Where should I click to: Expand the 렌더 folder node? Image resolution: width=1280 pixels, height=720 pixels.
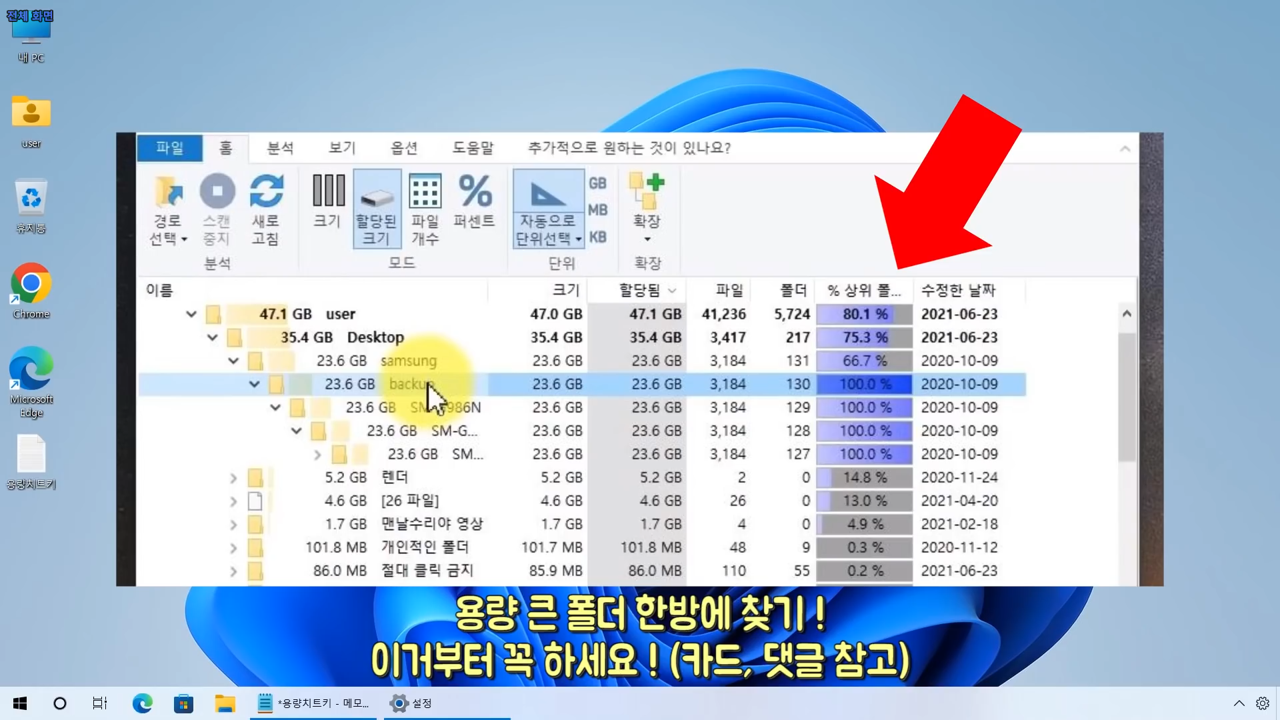pyautogui.click(x=233, y=478)
